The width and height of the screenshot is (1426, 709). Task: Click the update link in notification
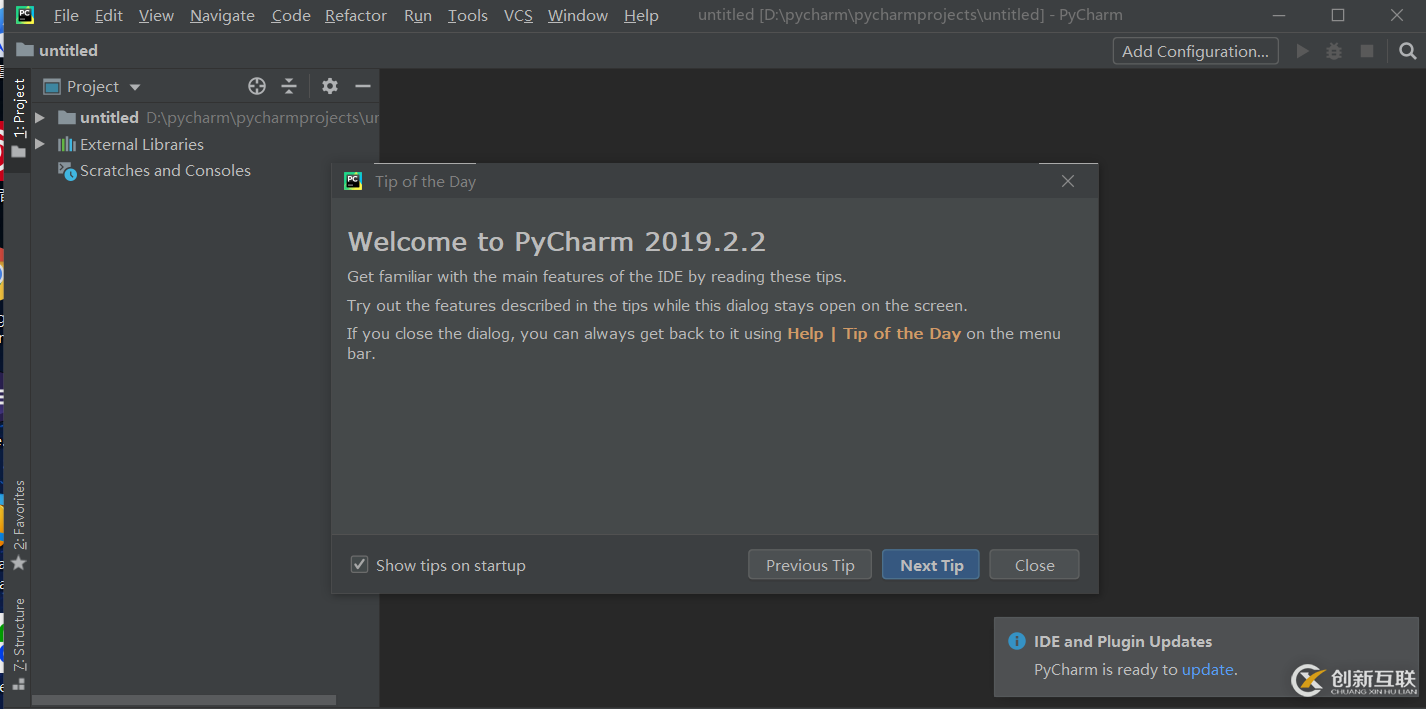pyautogui.click(x=1208, y=670)
